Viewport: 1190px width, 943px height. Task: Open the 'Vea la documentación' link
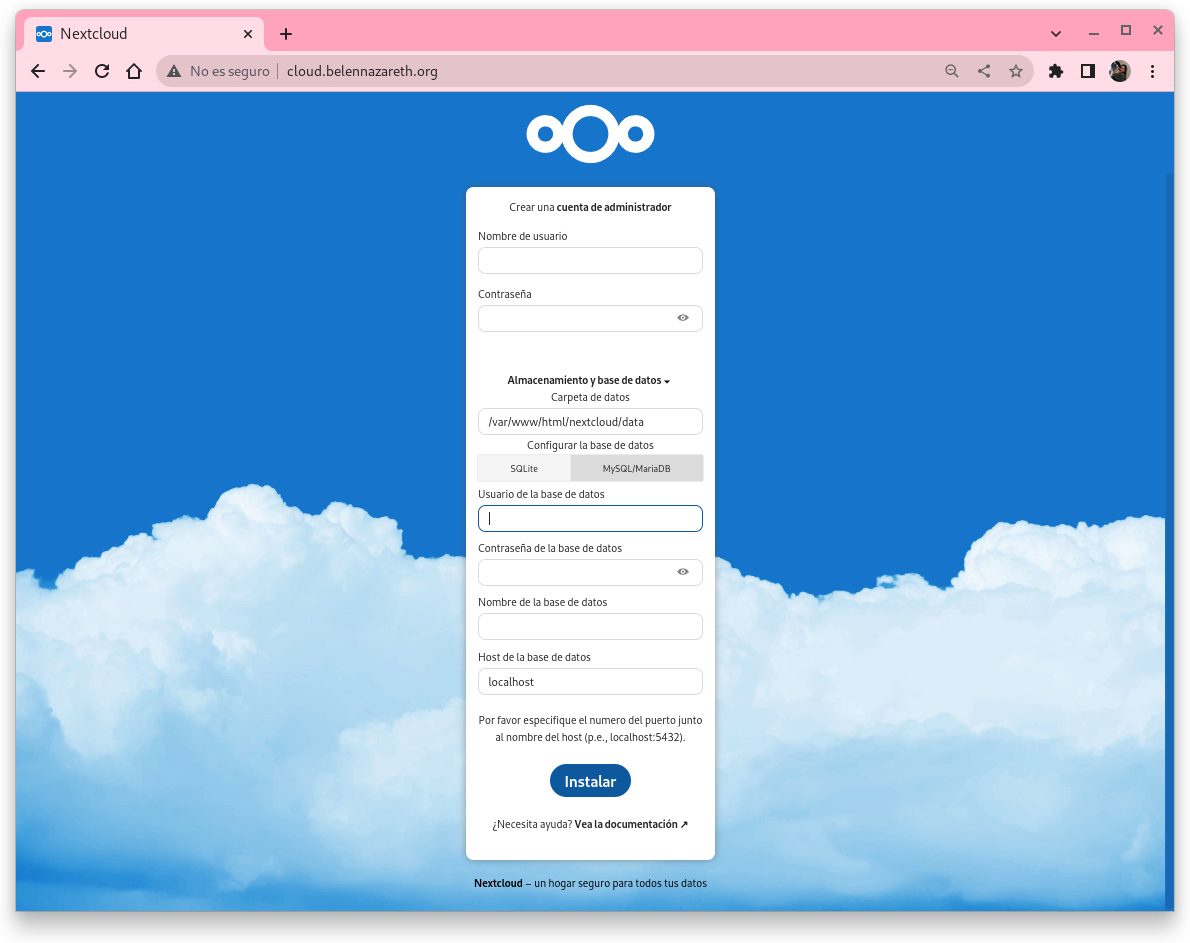(631, 825)
